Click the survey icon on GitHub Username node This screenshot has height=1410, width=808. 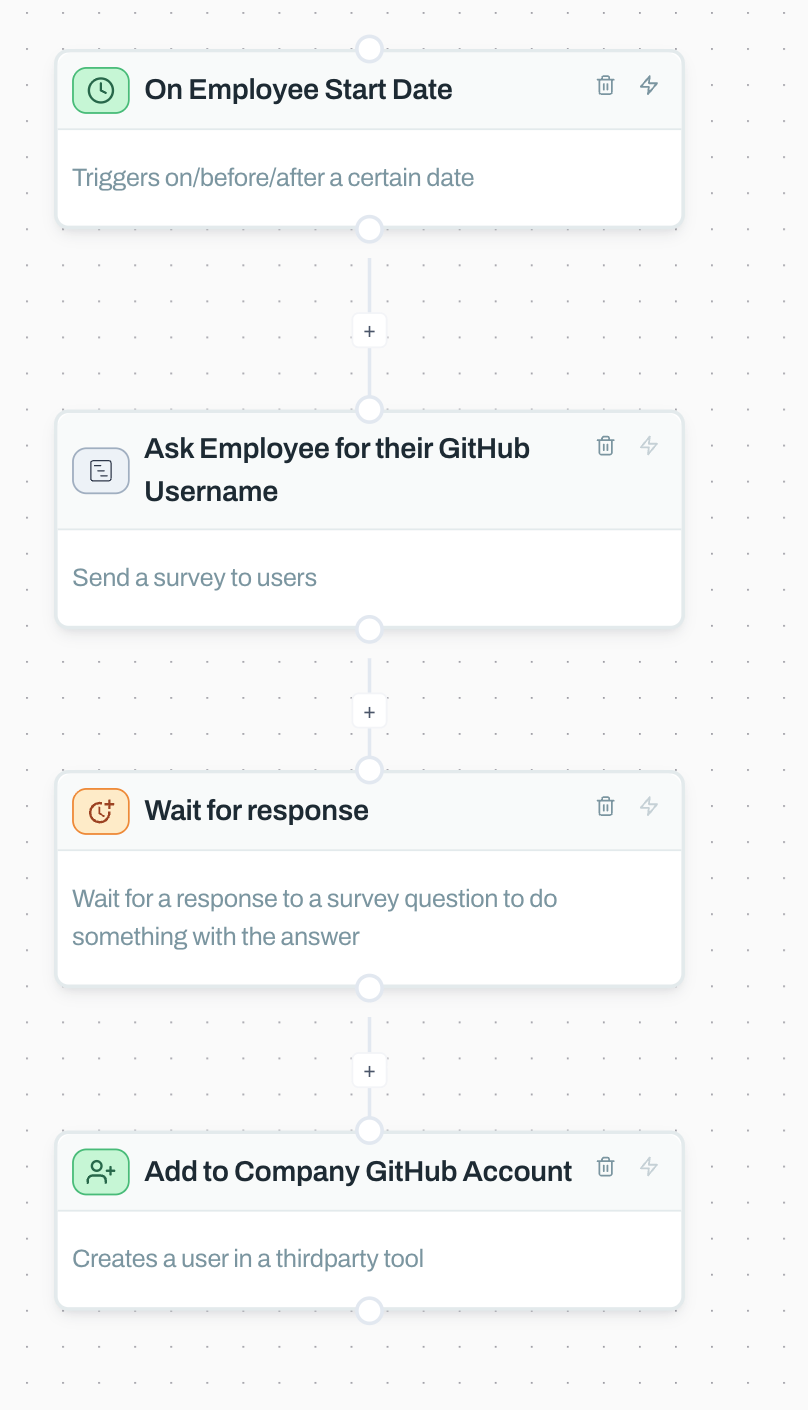tap(101, 470)
